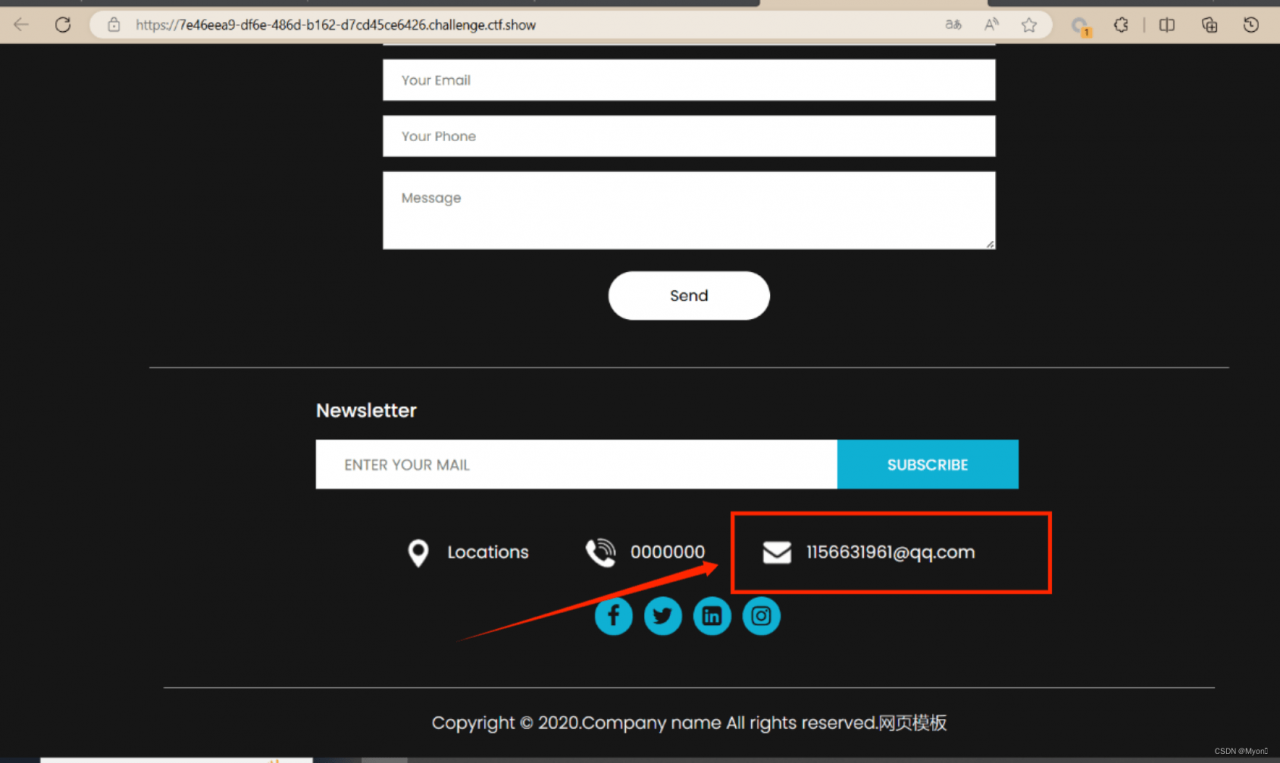Open the Twitter social icon
1280x763 pixels.
[662, 616]
